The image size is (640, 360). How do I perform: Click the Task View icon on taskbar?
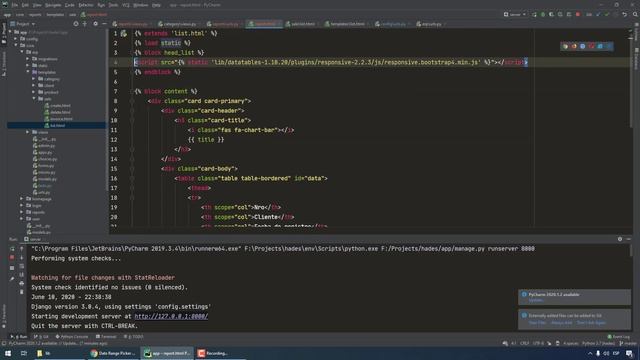23,353
